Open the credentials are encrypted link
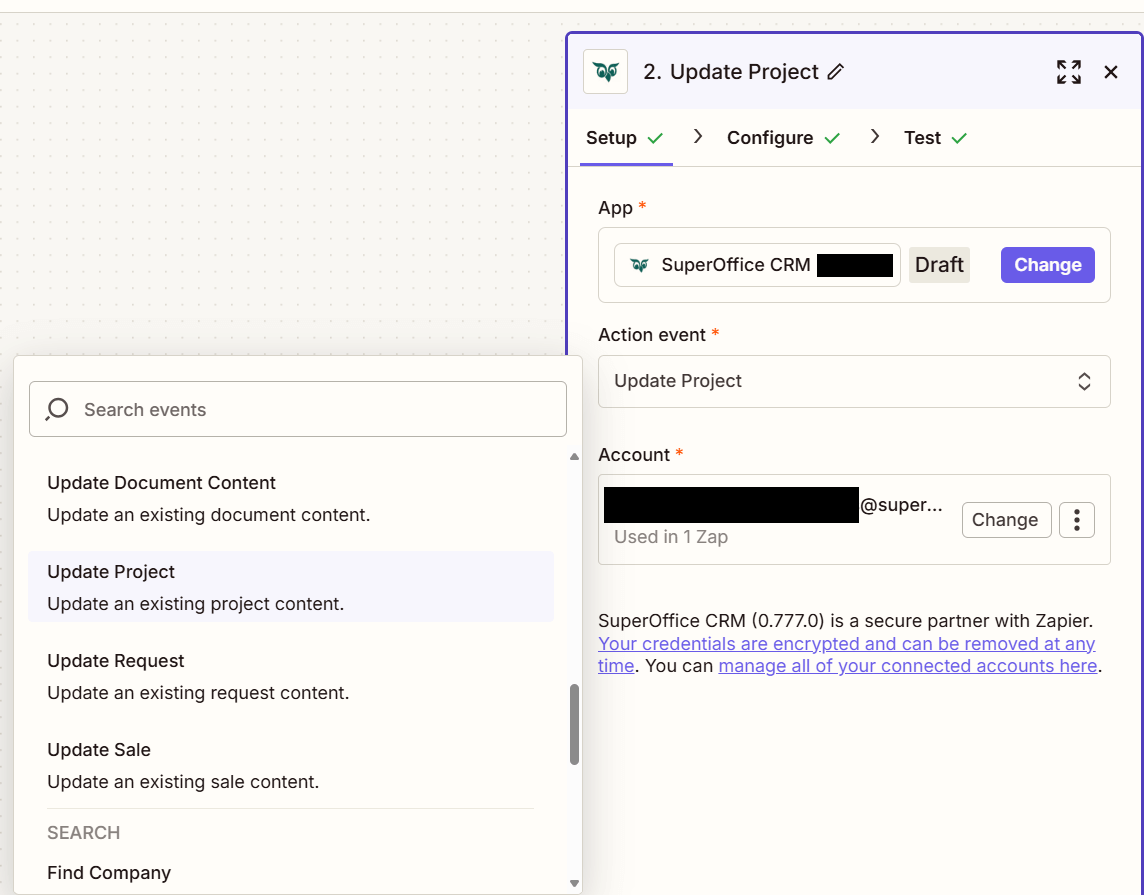The height and width of the screenshot is (895, 1144). coord(846,654)
